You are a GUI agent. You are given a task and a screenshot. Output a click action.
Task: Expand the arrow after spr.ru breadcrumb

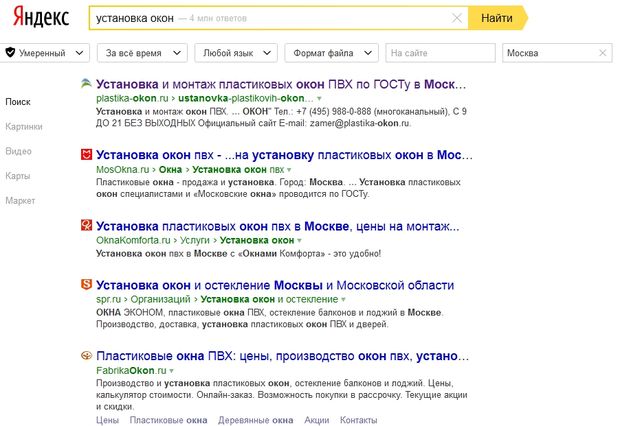[343, 299]
